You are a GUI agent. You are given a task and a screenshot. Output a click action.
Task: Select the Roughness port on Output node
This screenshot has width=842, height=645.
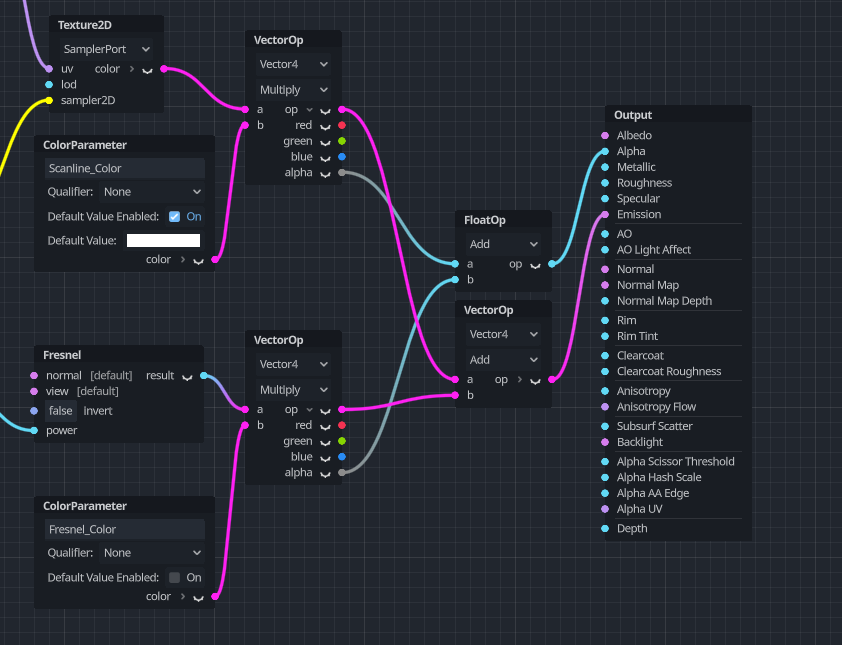pos(605,183)
